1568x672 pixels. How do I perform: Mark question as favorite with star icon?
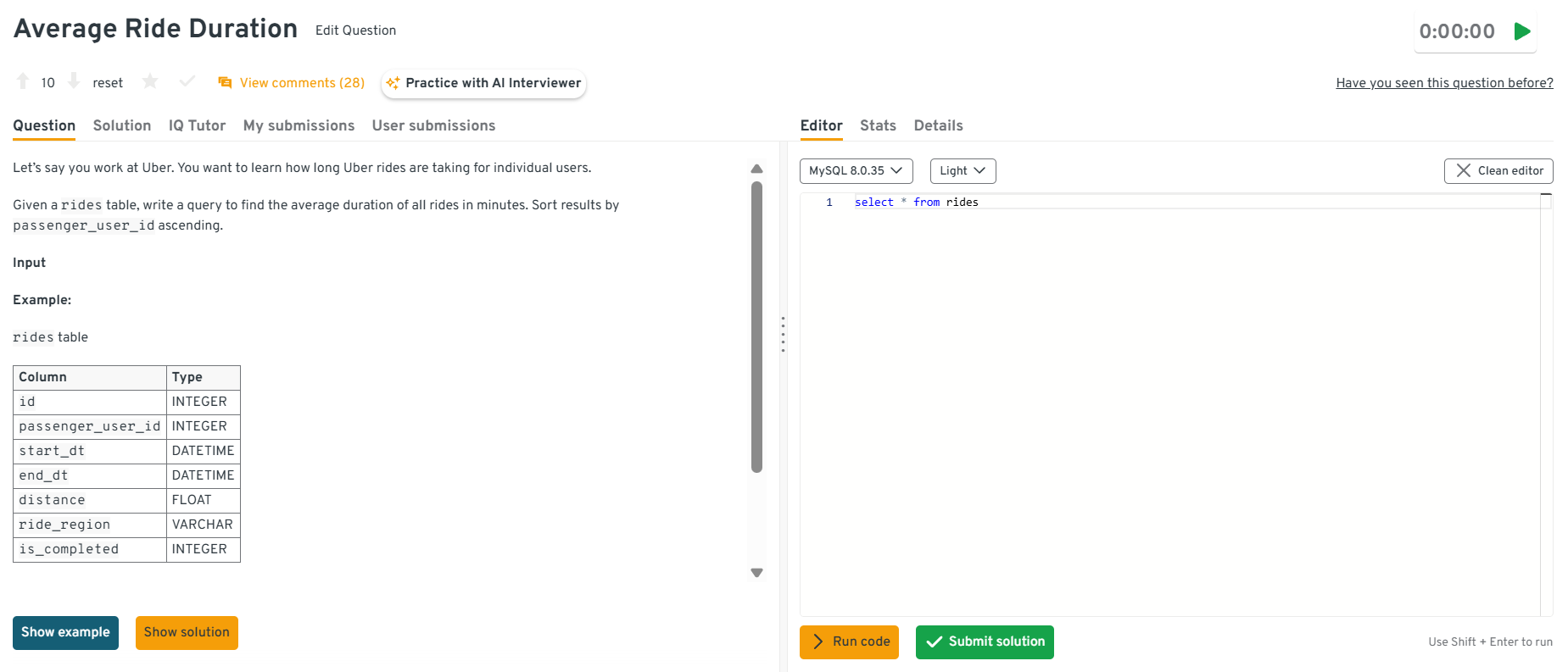[150, 81]
